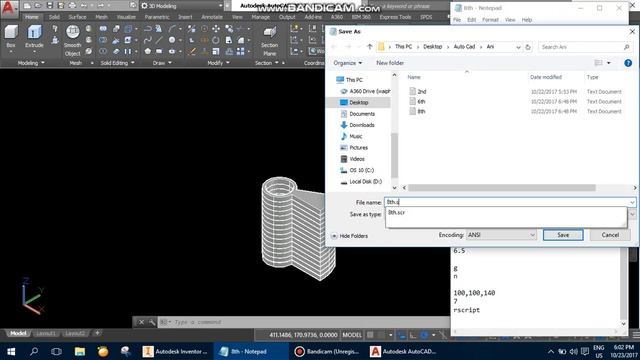The image size is (640, 360).
Task: Click the Save icon in quick access toolbar
Action: click(49, 6)
